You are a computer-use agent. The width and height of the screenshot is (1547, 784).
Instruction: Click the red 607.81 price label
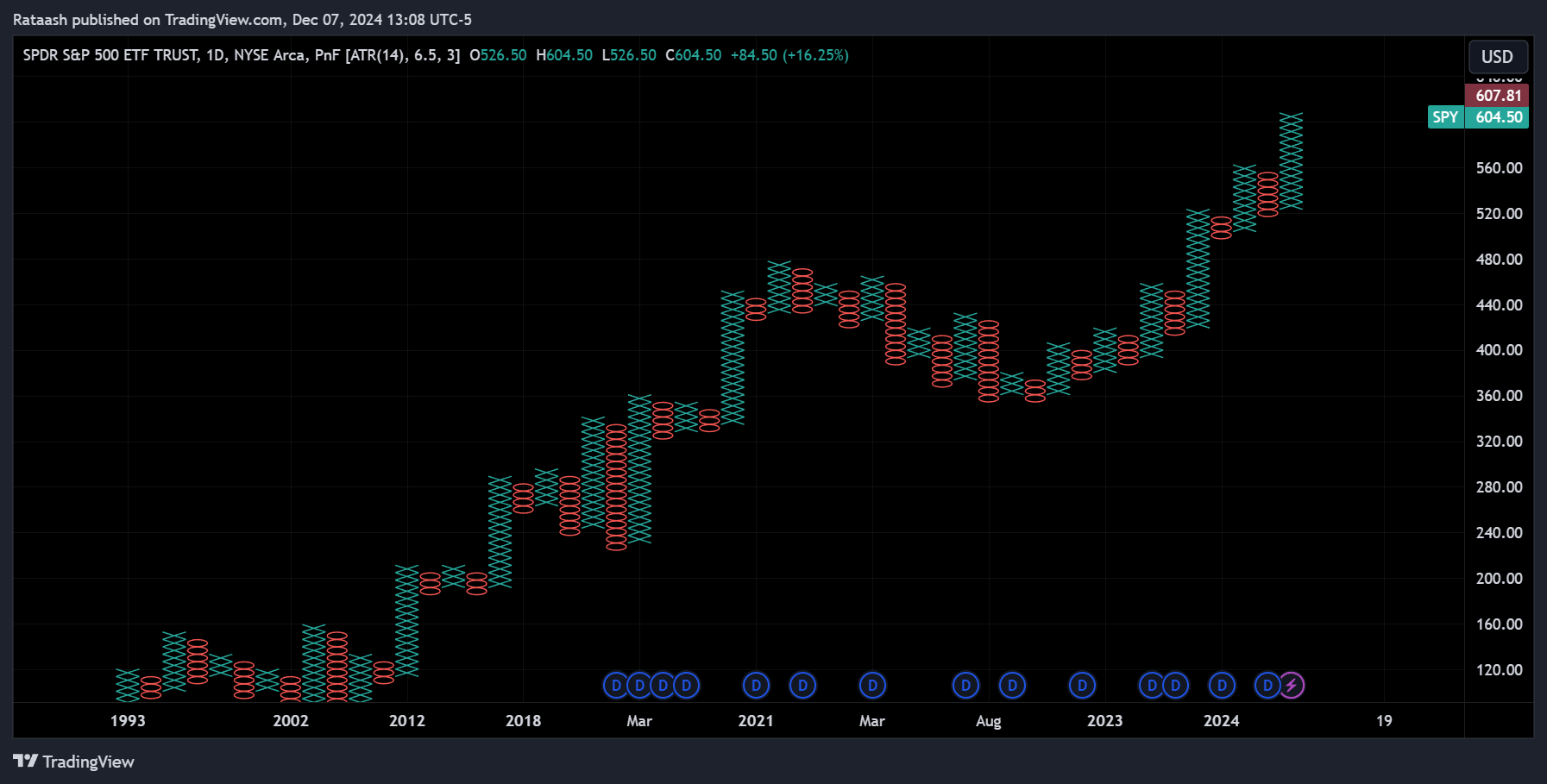tap(1497, 96)
